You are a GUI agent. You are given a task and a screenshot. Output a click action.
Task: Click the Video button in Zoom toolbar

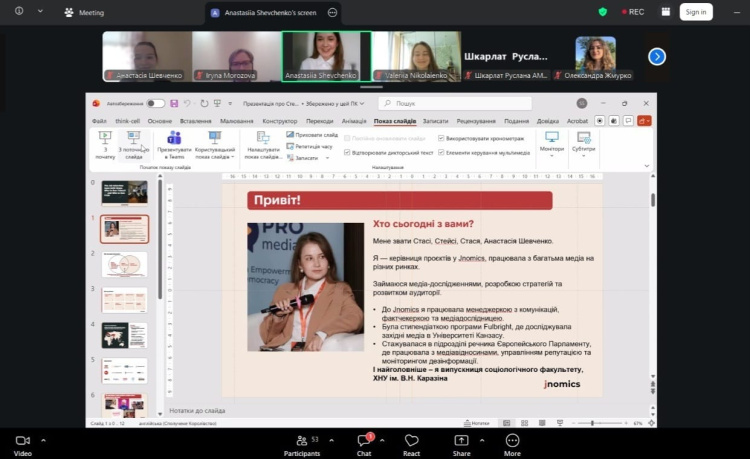pyautogui.click(x=22, y=445)
